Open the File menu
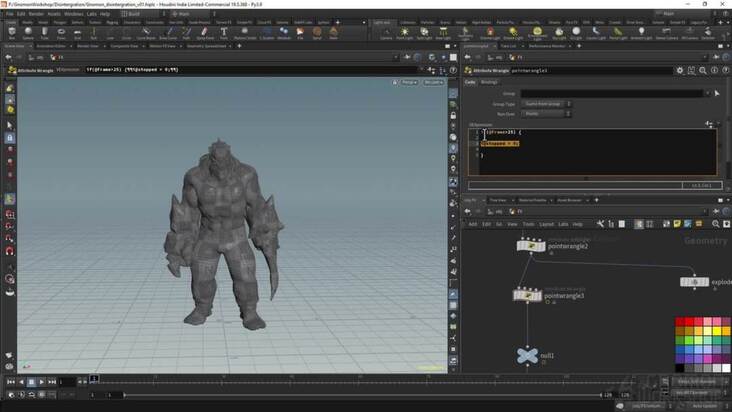Screen dimensions: 732x412 pos(9,14)
